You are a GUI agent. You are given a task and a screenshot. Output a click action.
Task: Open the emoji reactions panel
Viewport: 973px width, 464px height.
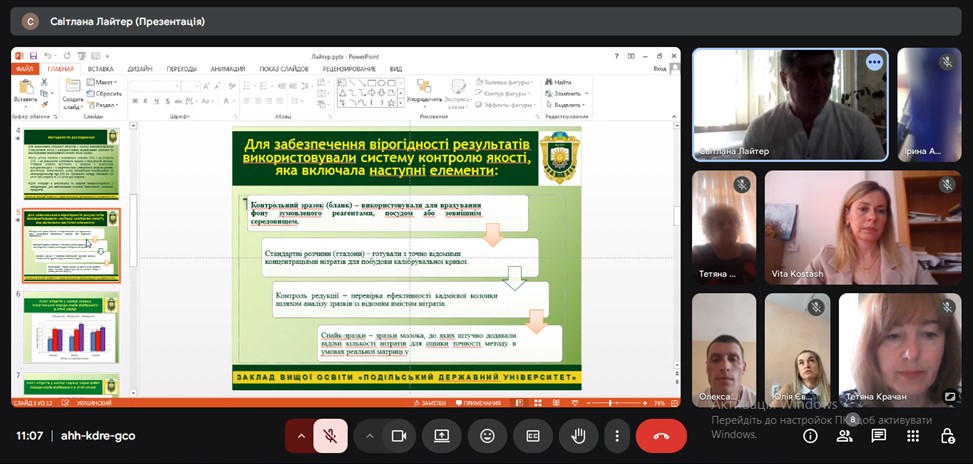[487, 436]
